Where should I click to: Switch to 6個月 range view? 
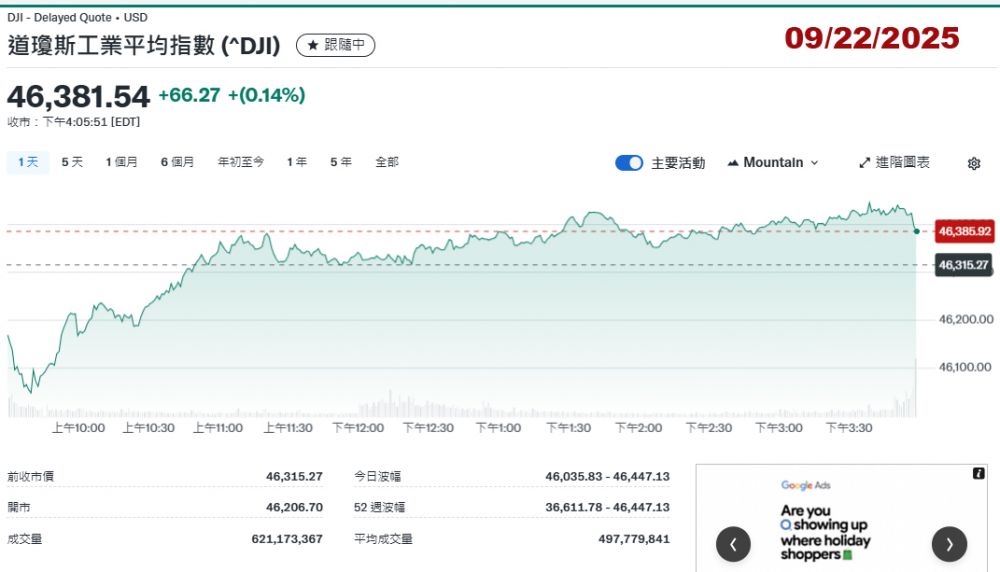(x=177, y=162)
